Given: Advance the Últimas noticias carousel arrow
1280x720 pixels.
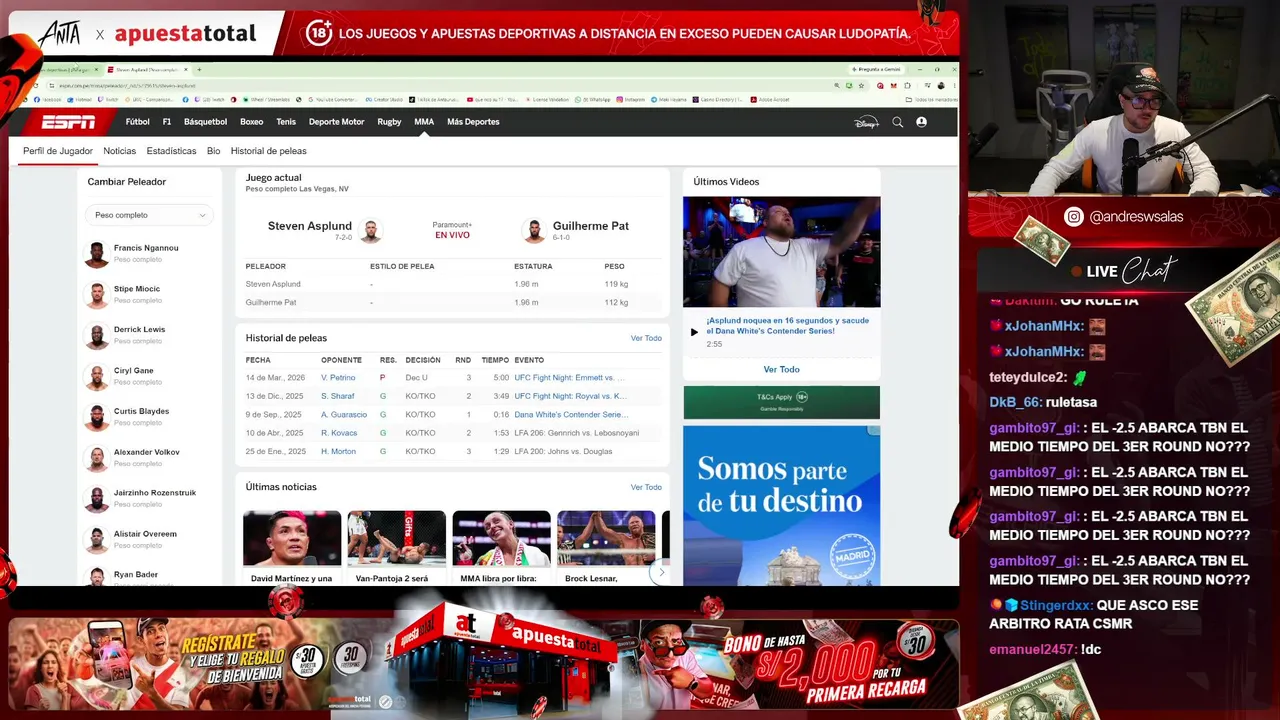Looking at the screenshot, I should click(659, 572).
